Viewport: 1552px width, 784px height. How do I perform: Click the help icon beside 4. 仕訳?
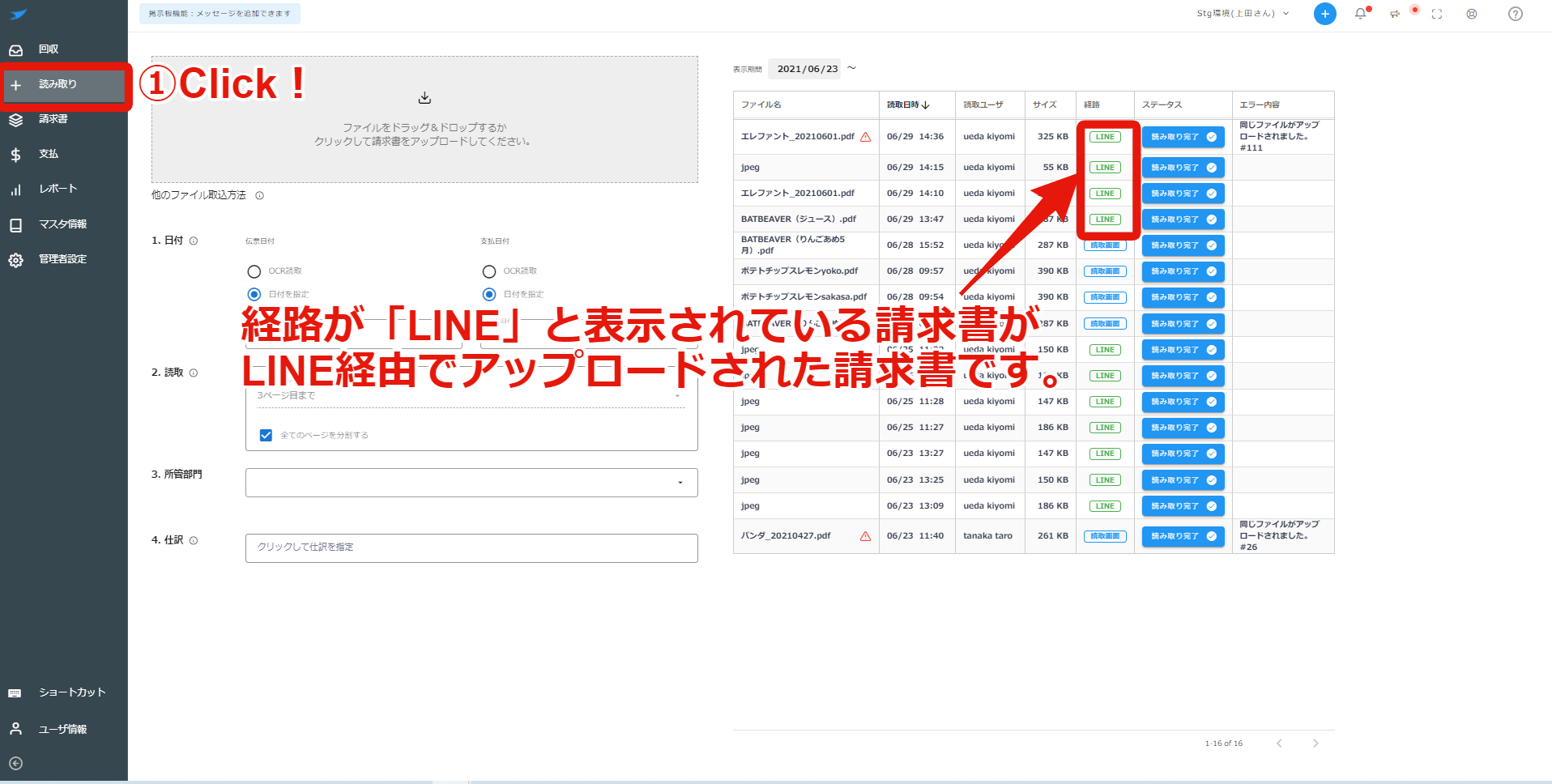pyautogui.click(x=194, y=540)
